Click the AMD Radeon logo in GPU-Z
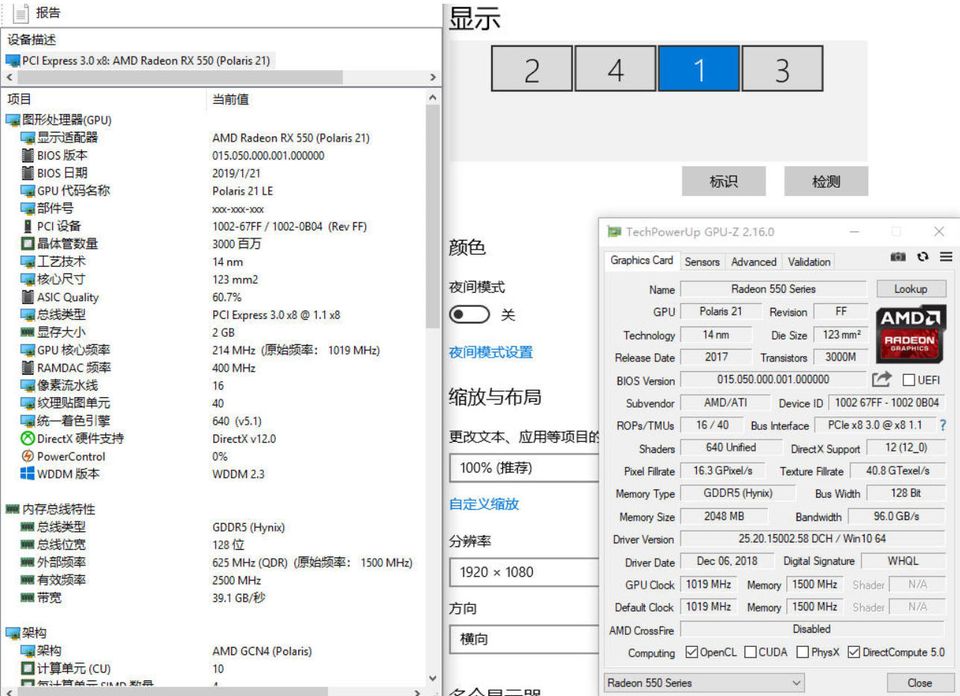Viewport: 960px width, 696px height. (909, 334)
